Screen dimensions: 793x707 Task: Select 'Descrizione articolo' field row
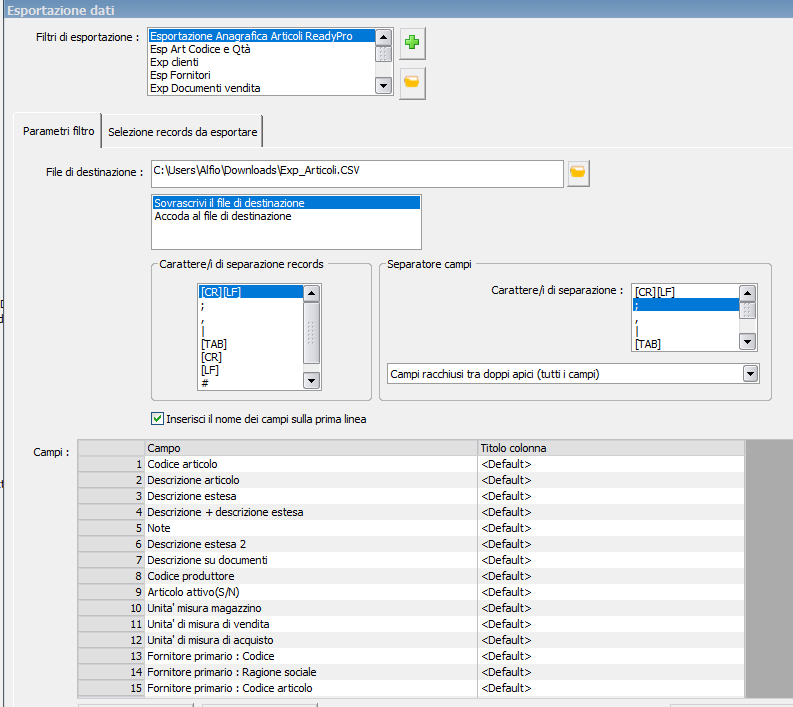[x=311, y=480]
